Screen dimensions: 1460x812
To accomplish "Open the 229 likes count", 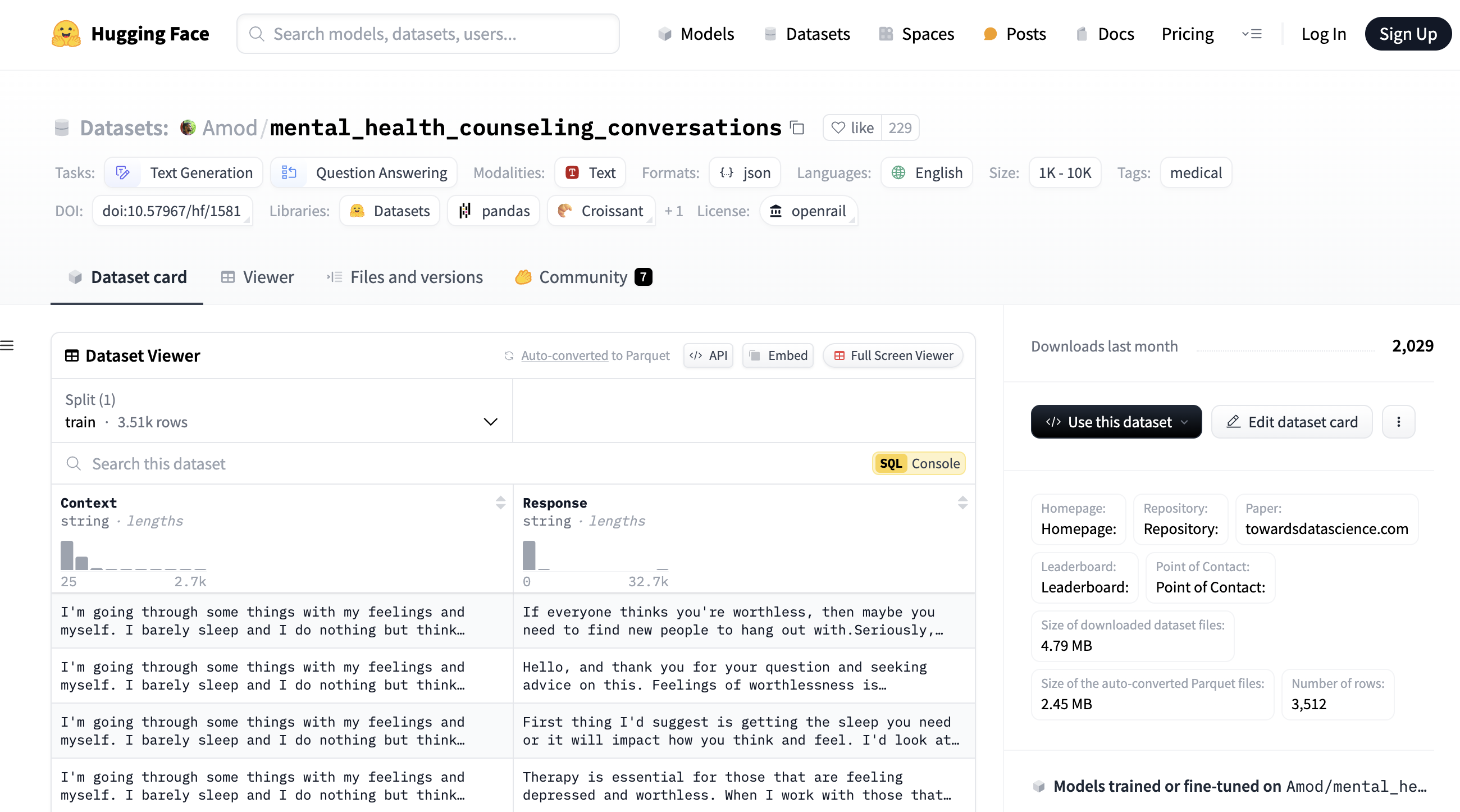I will click(900, 127).
